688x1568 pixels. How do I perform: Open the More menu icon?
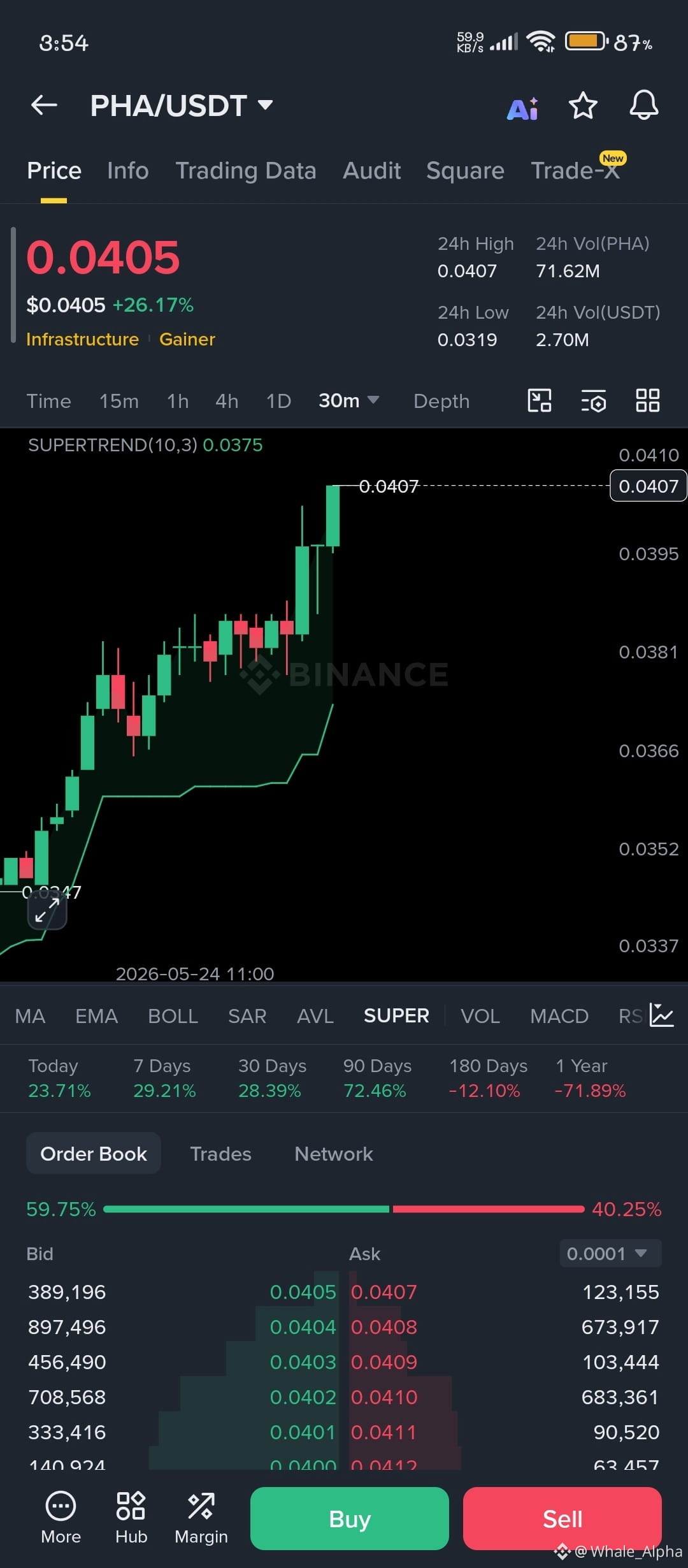tap(61, 1518)
